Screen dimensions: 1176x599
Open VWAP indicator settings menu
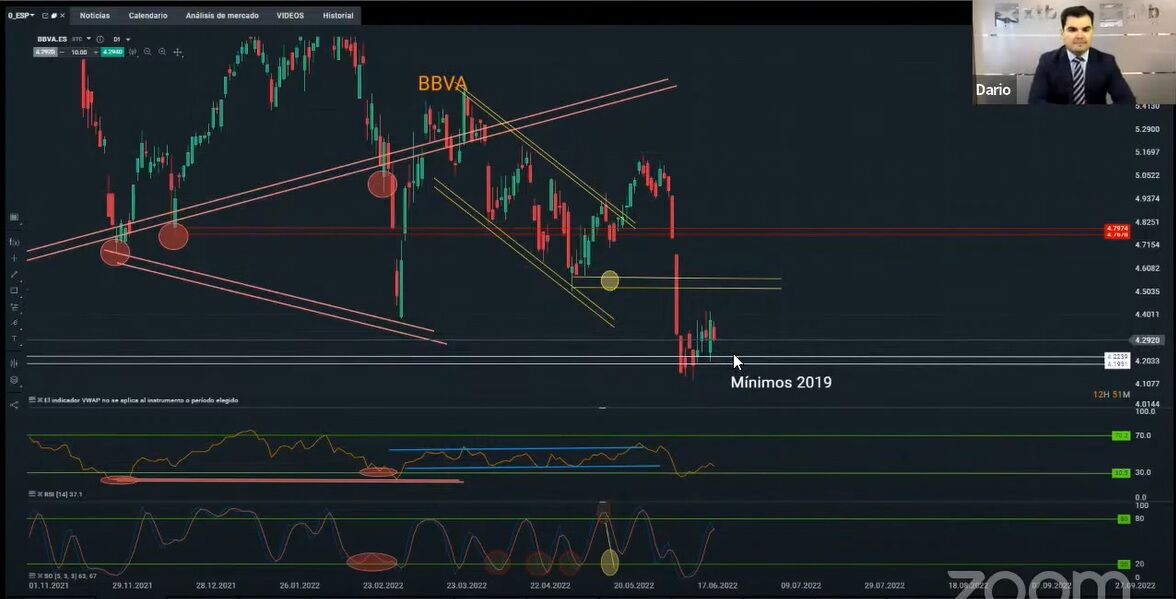(32, 400)
